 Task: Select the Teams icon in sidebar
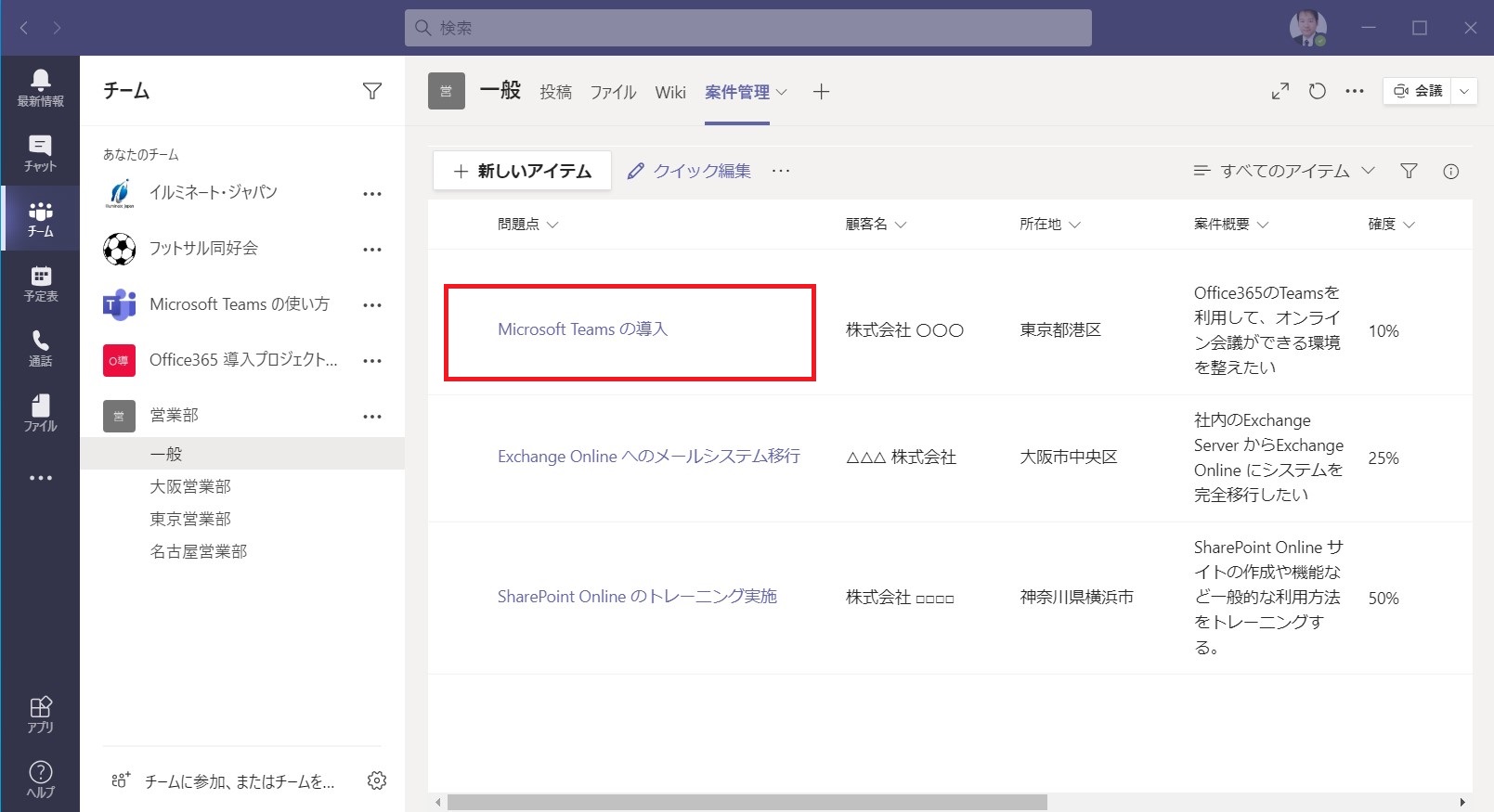tap(40, 218)
